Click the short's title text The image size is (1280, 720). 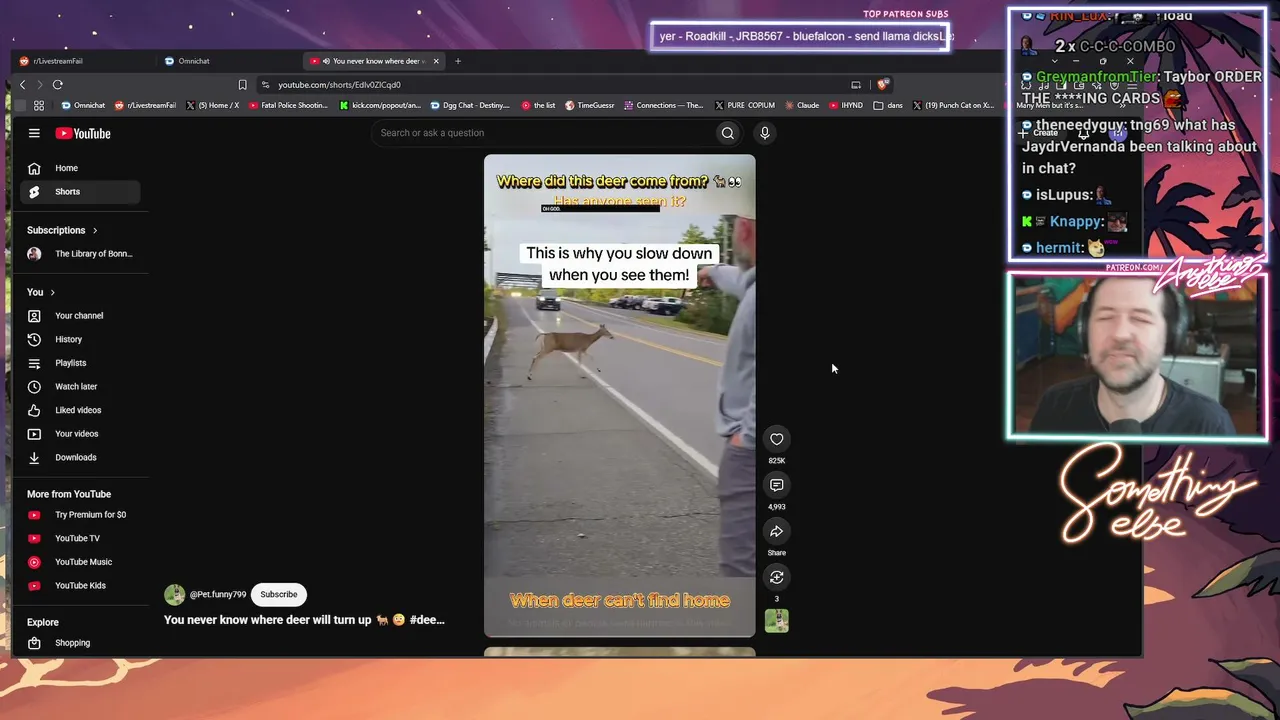click(x=304, y=620)
